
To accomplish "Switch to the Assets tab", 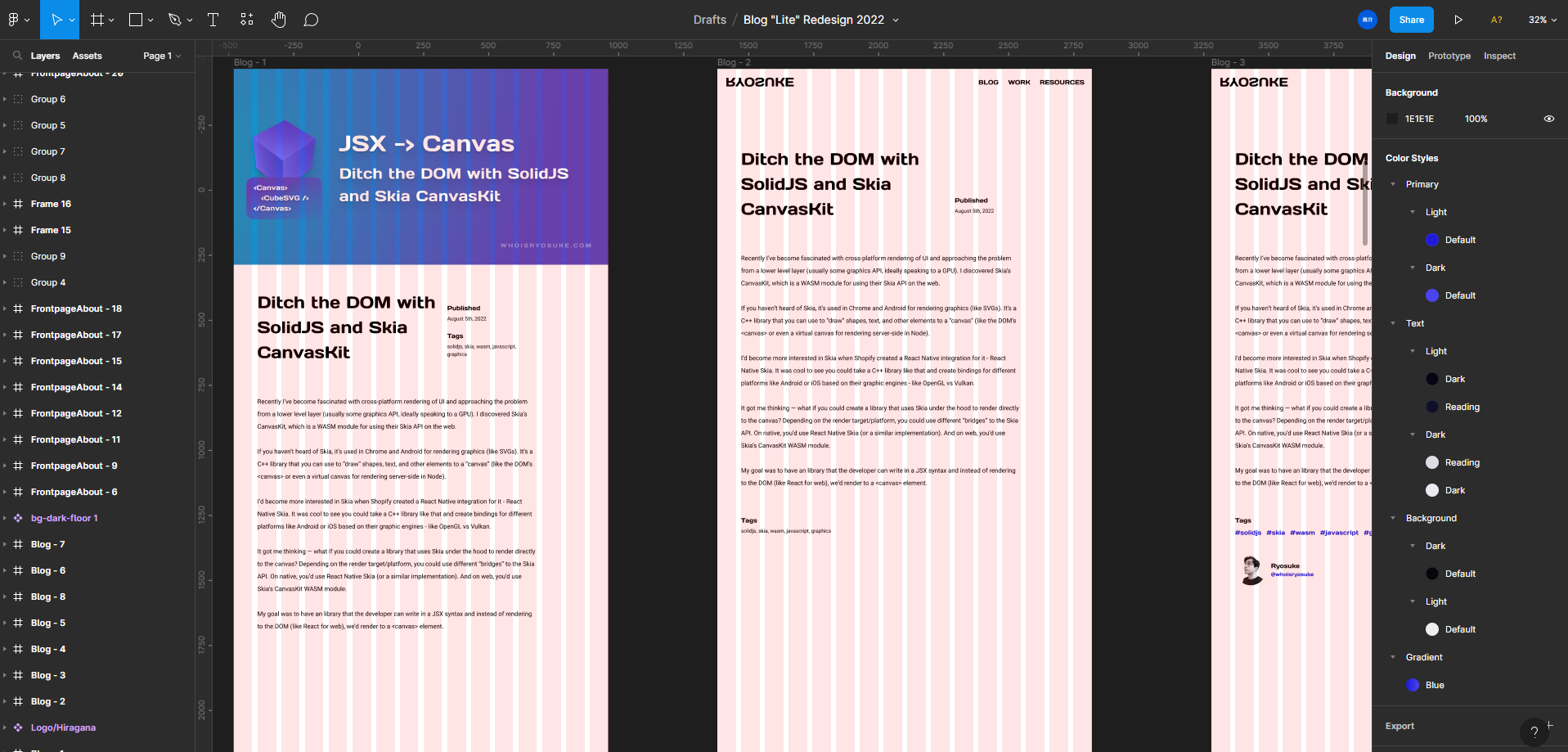I will pos(87,56).
